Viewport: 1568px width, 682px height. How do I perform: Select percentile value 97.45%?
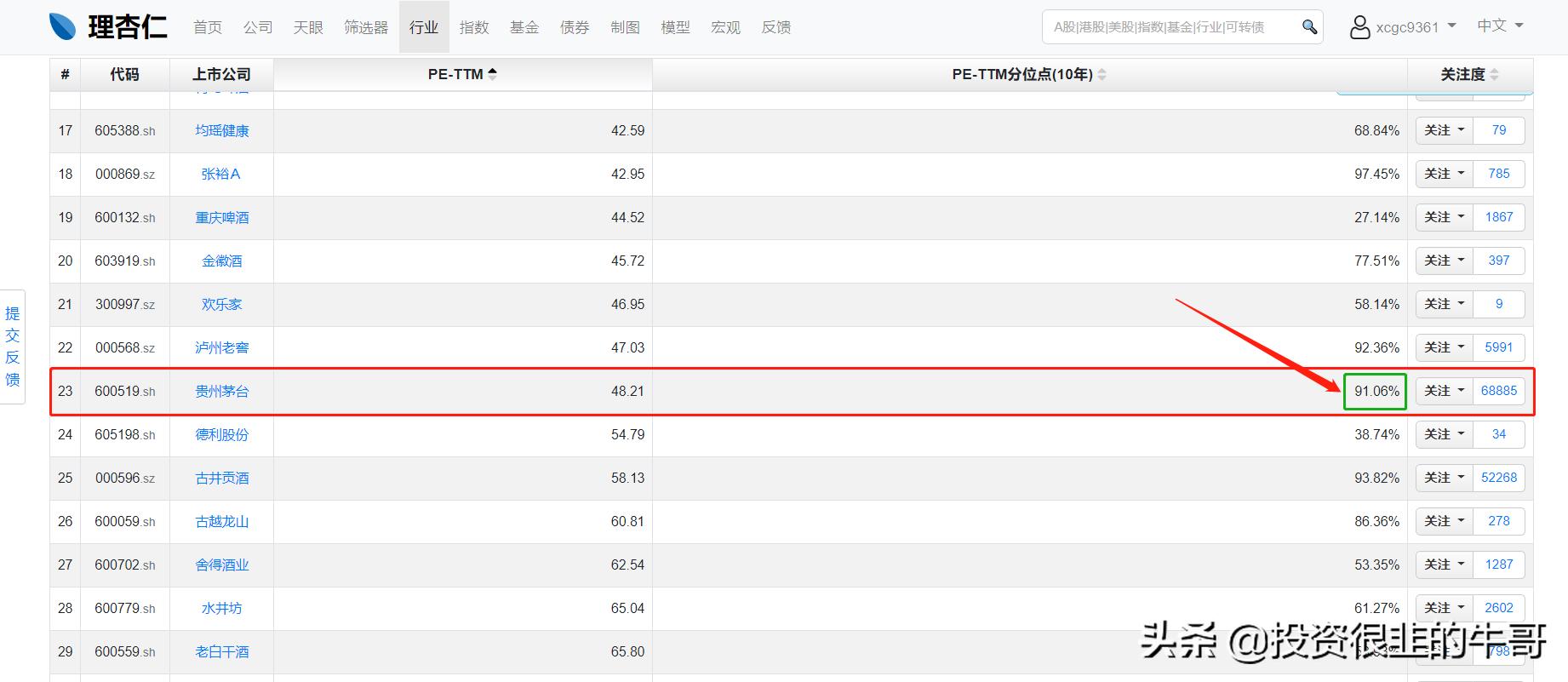1376,174
